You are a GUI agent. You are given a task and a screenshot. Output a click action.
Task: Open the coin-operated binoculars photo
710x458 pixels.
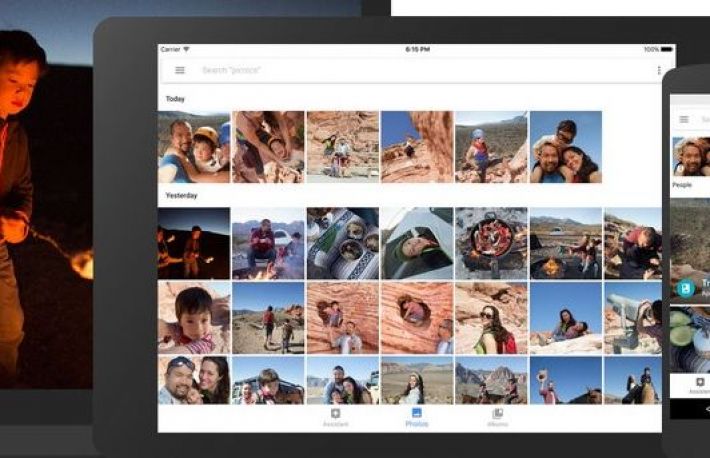(x=632, y=317)
